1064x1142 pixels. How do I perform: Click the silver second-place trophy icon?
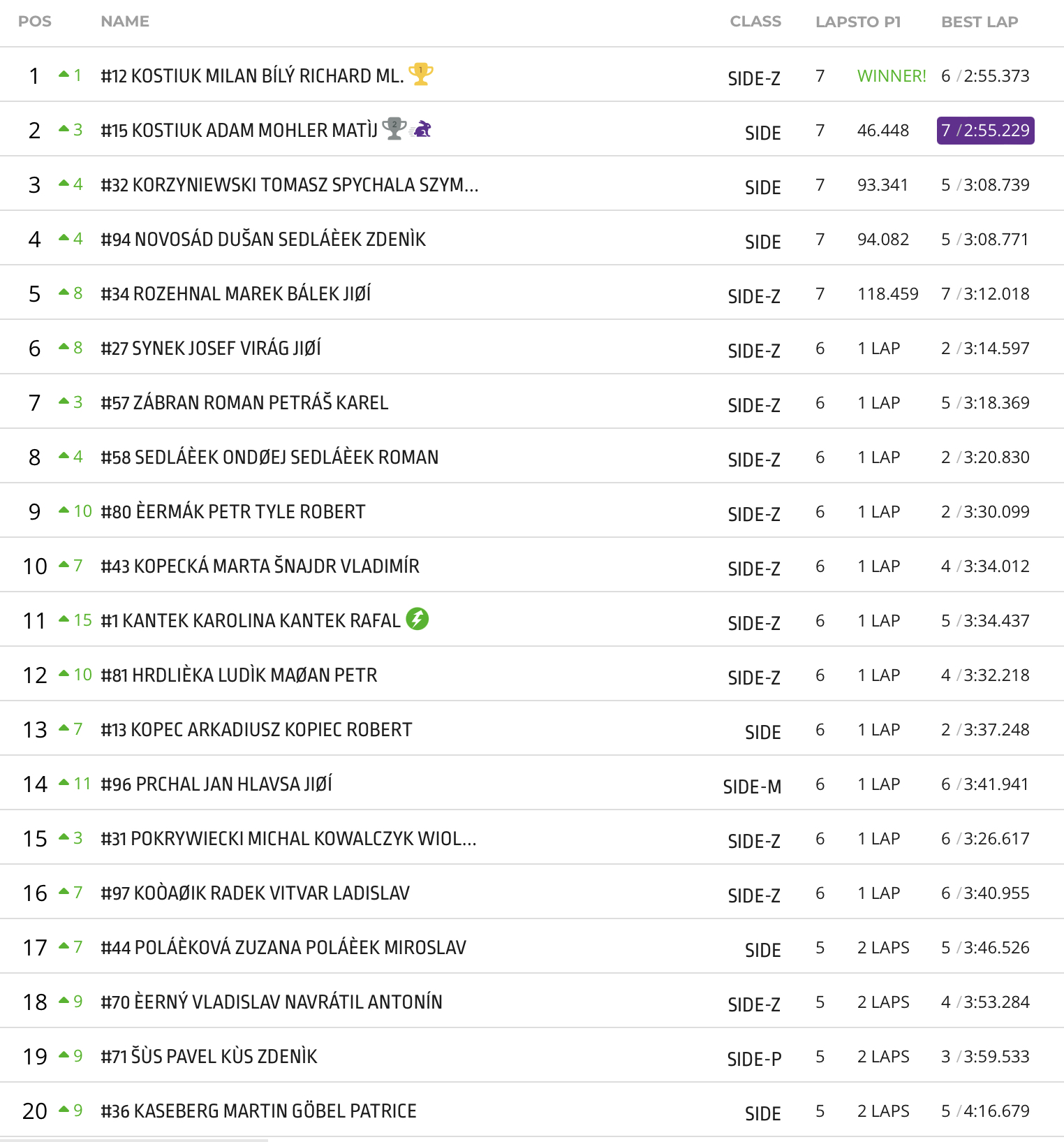click(394, 128)
